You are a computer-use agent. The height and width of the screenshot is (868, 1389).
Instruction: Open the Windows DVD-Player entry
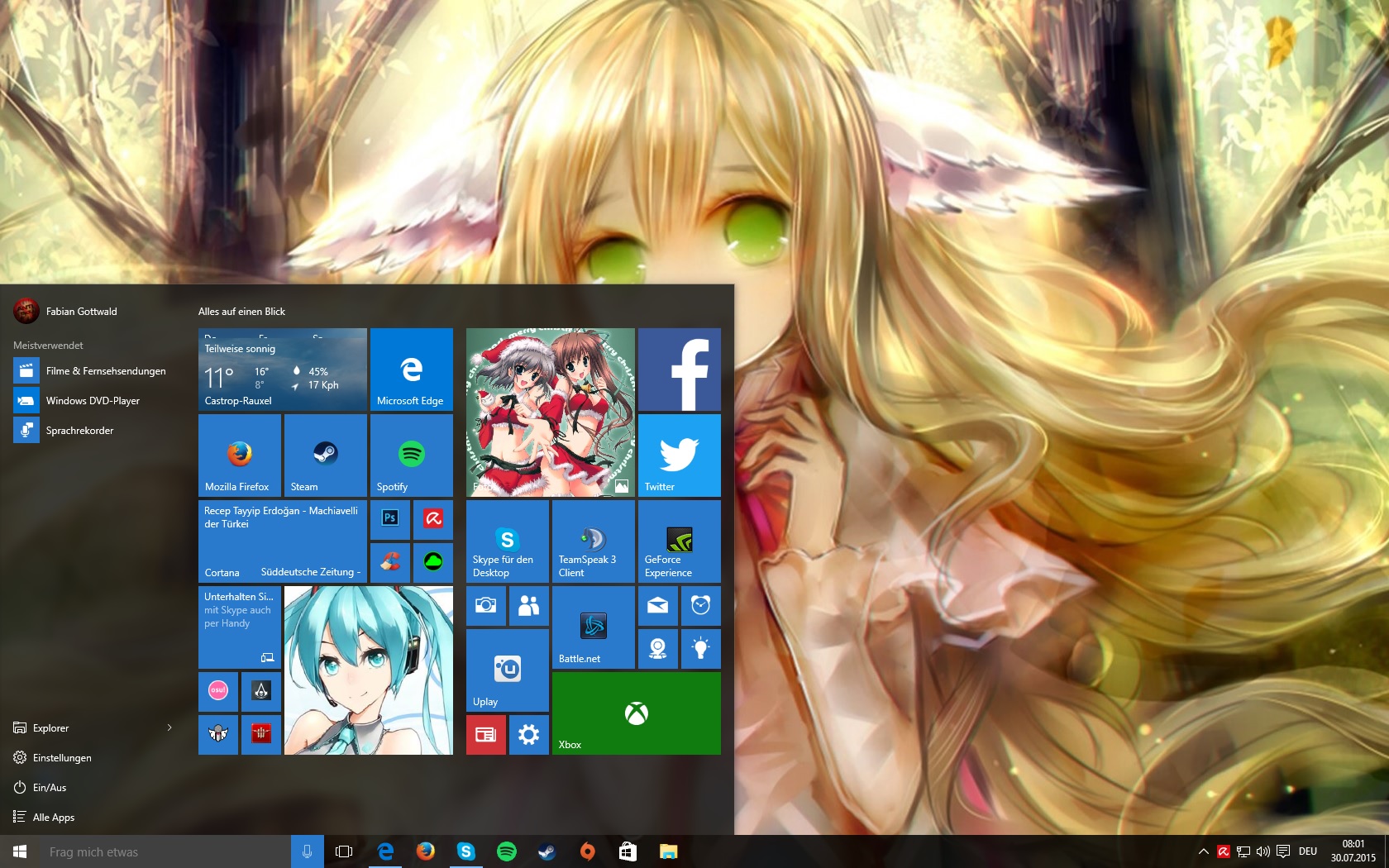(93, 401)
